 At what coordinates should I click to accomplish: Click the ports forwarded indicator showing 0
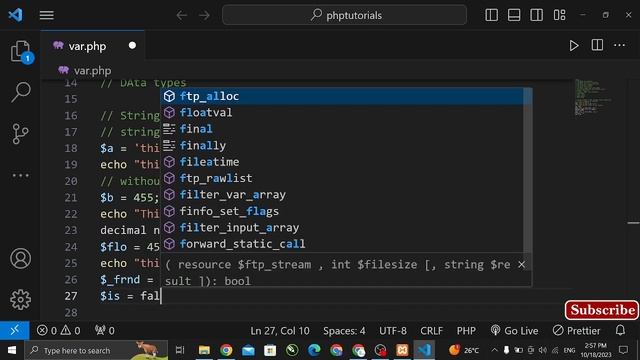click(x=104, y=330)
